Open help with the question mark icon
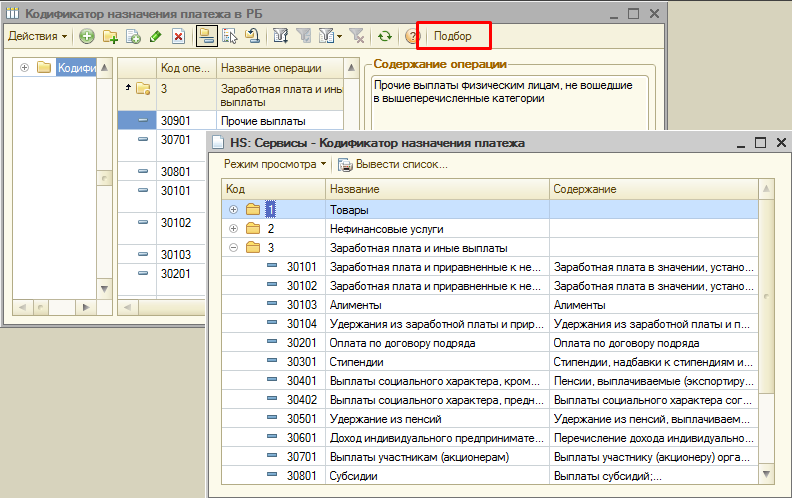This screenshot has width=792, height=498. (x=410, y=37)
